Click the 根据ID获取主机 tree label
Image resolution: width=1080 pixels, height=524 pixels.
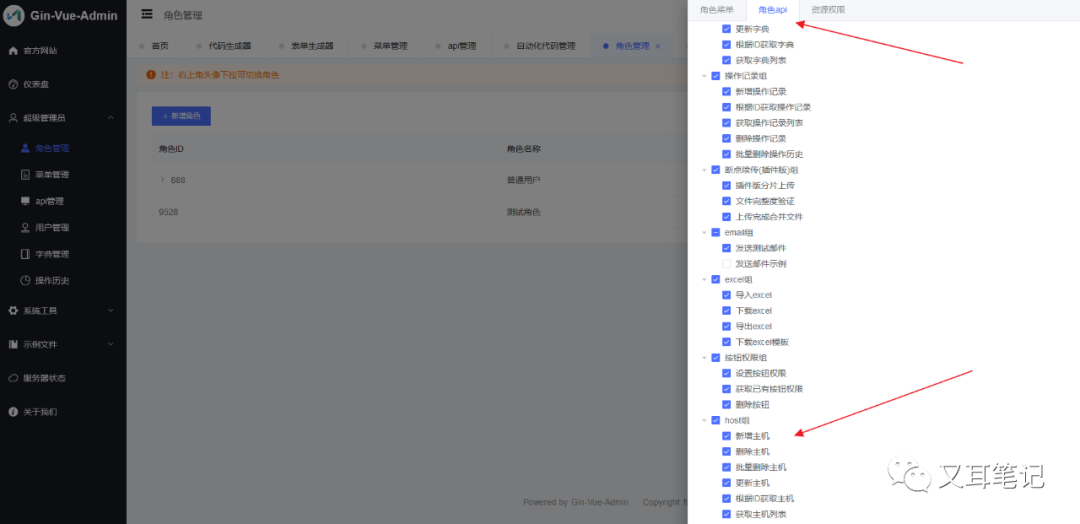pyautogui.click(x=764, y=499)
